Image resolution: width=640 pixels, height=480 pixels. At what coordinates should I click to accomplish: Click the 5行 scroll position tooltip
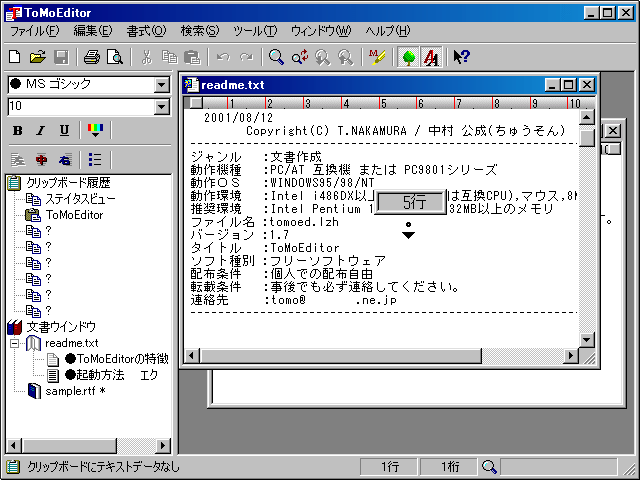coord(411,202)
